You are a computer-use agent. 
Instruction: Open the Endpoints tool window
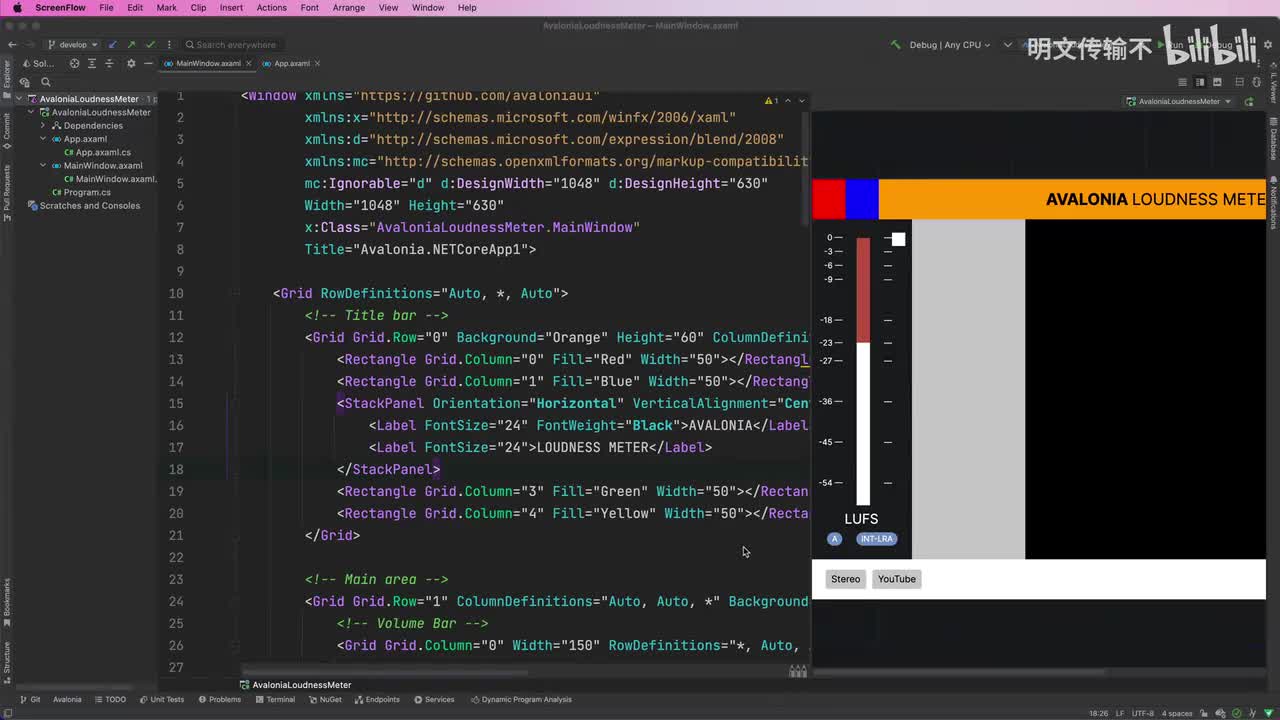pyautogui.click(x=377, y=699)
